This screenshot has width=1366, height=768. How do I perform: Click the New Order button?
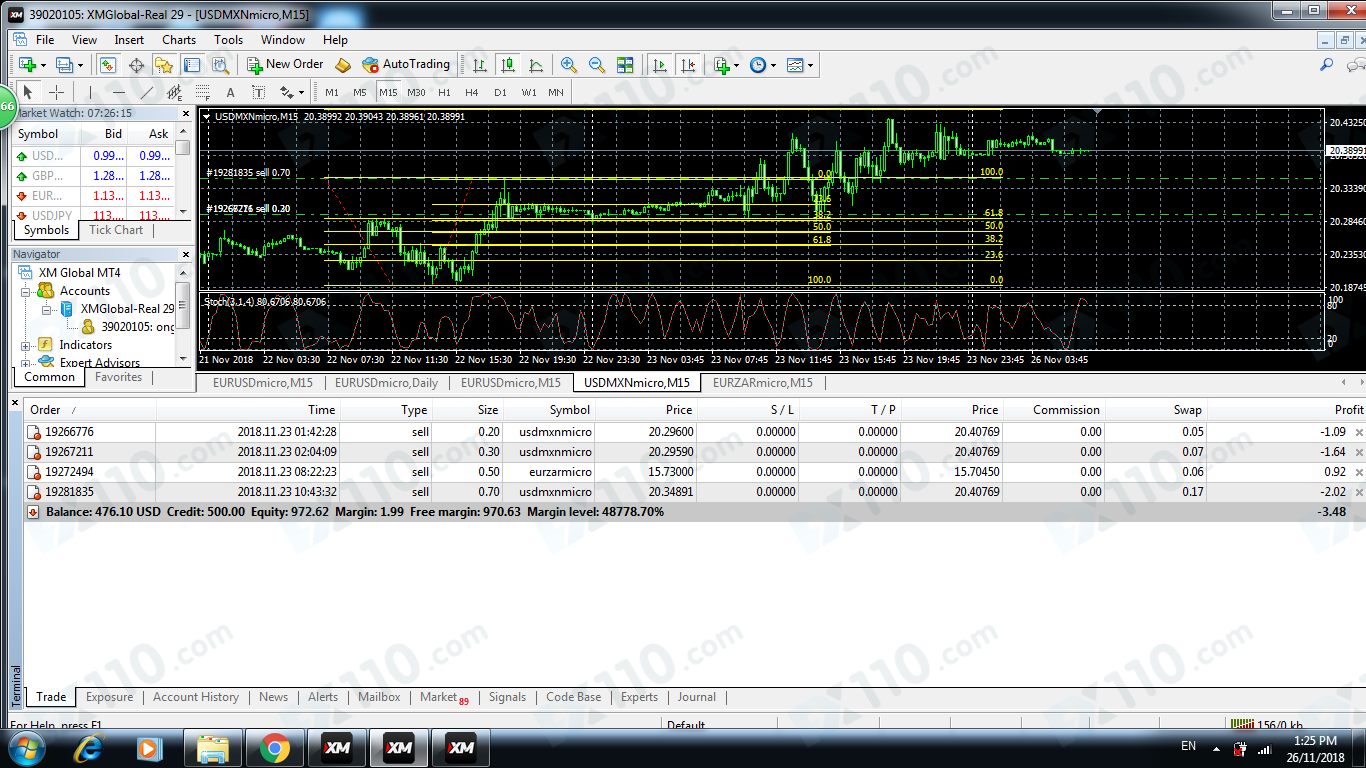(x=285, y=64)
